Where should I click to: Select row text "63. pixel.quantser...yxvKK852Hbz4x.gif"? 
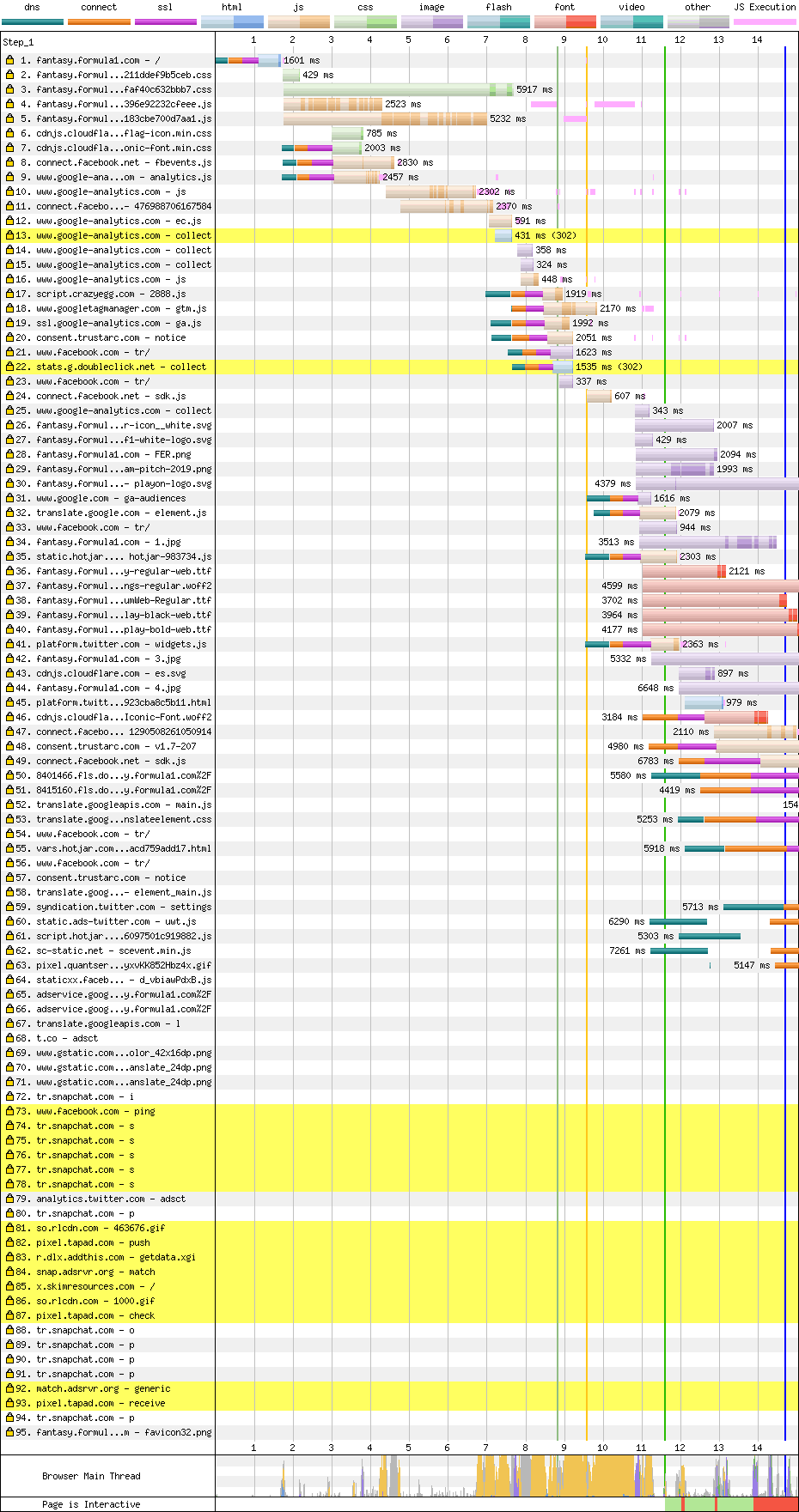point(113,965)
